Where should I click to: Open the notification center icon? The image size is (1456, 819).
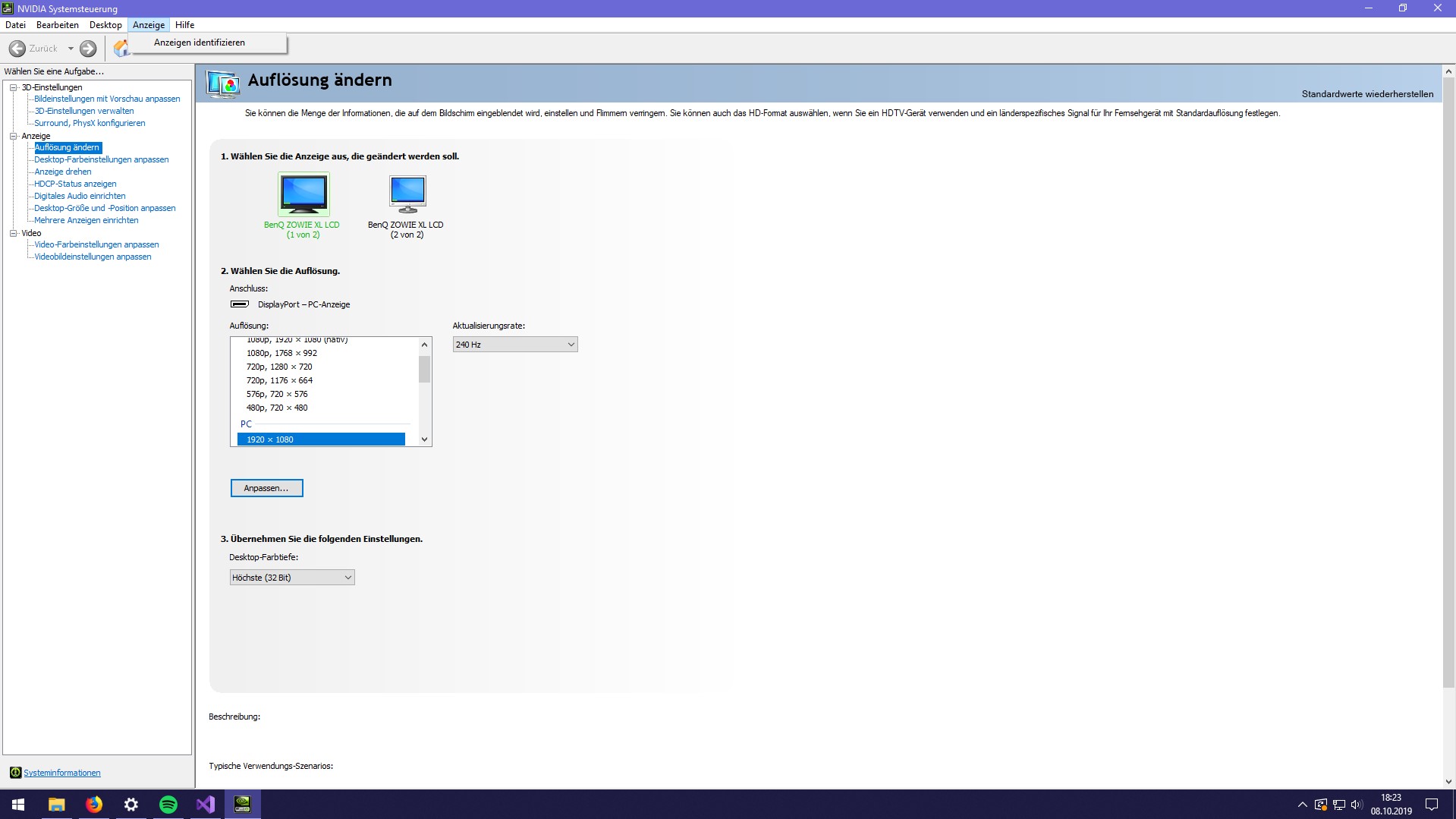tap(1432, 805)
